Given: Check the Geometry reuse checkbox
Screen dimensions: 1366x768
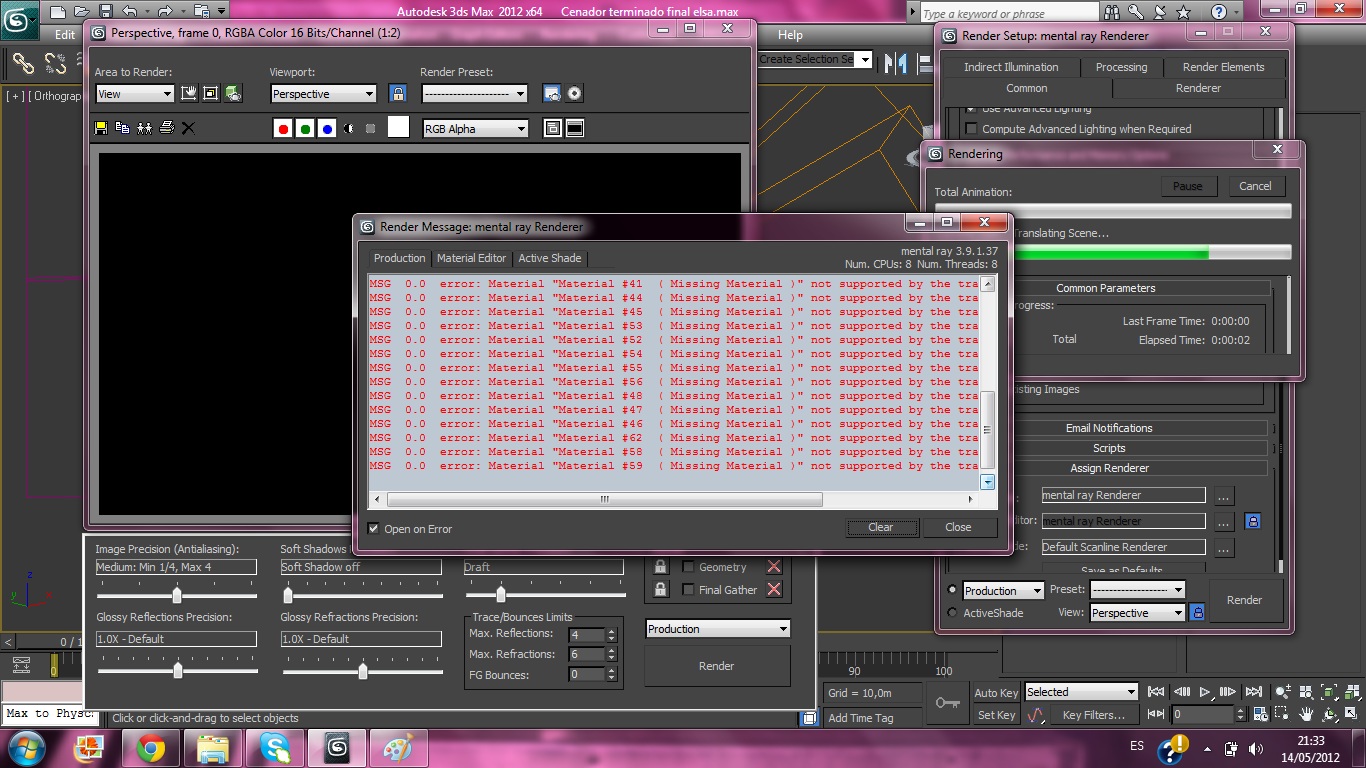Looking at the screenshot, I should (x=688, y=567).
